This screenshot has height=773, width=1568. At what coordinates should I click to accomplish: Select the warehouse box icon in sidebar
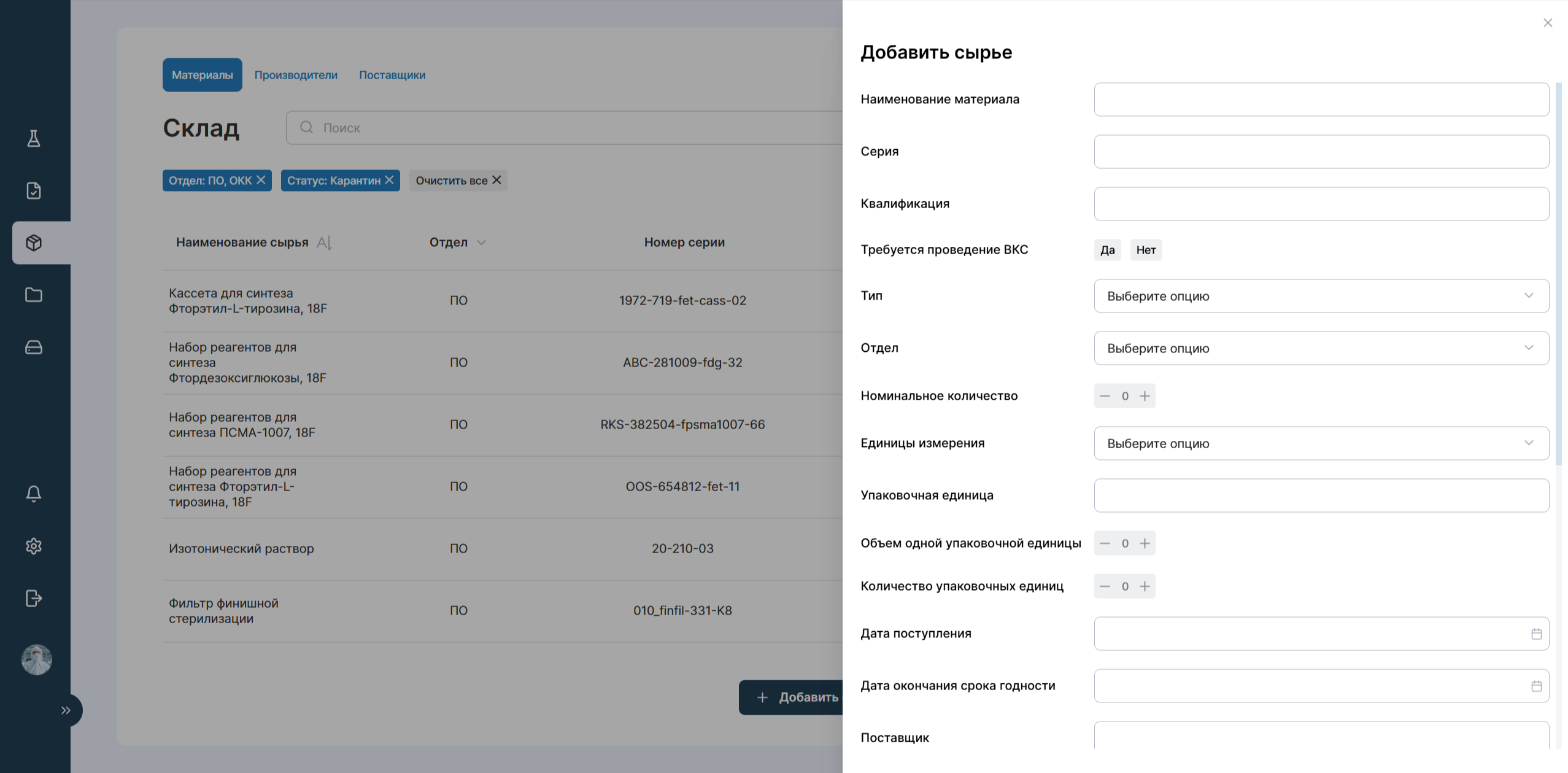click(x=34, y=243)
